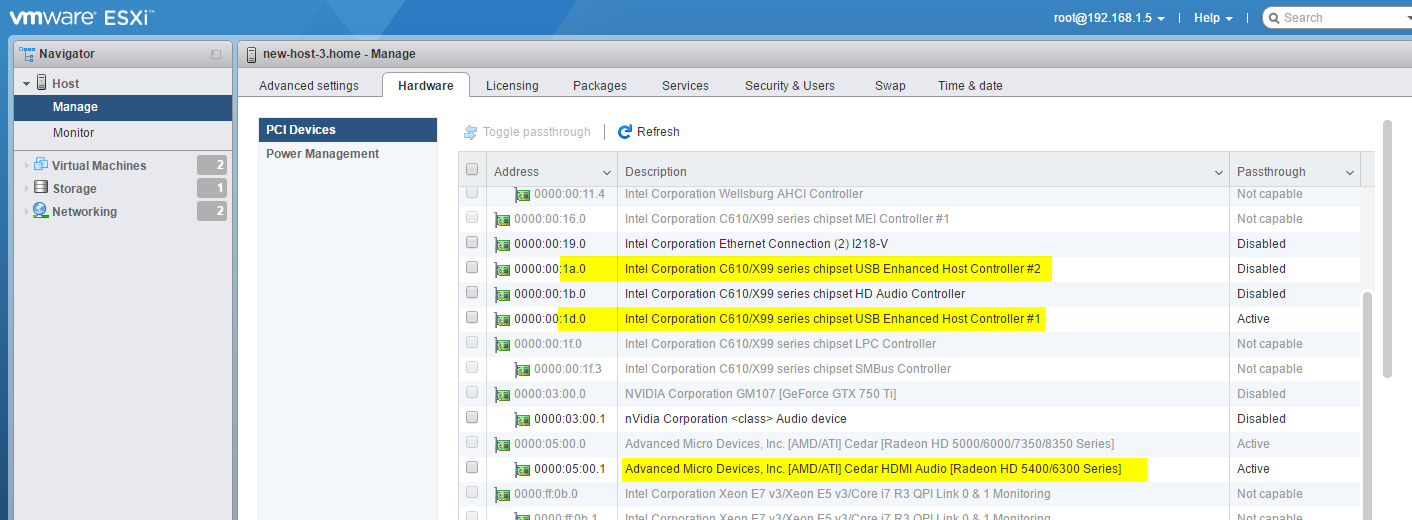Click the Host server icon
The height and width of the screenshot is (520, 1412).
(x=42, y=83)
